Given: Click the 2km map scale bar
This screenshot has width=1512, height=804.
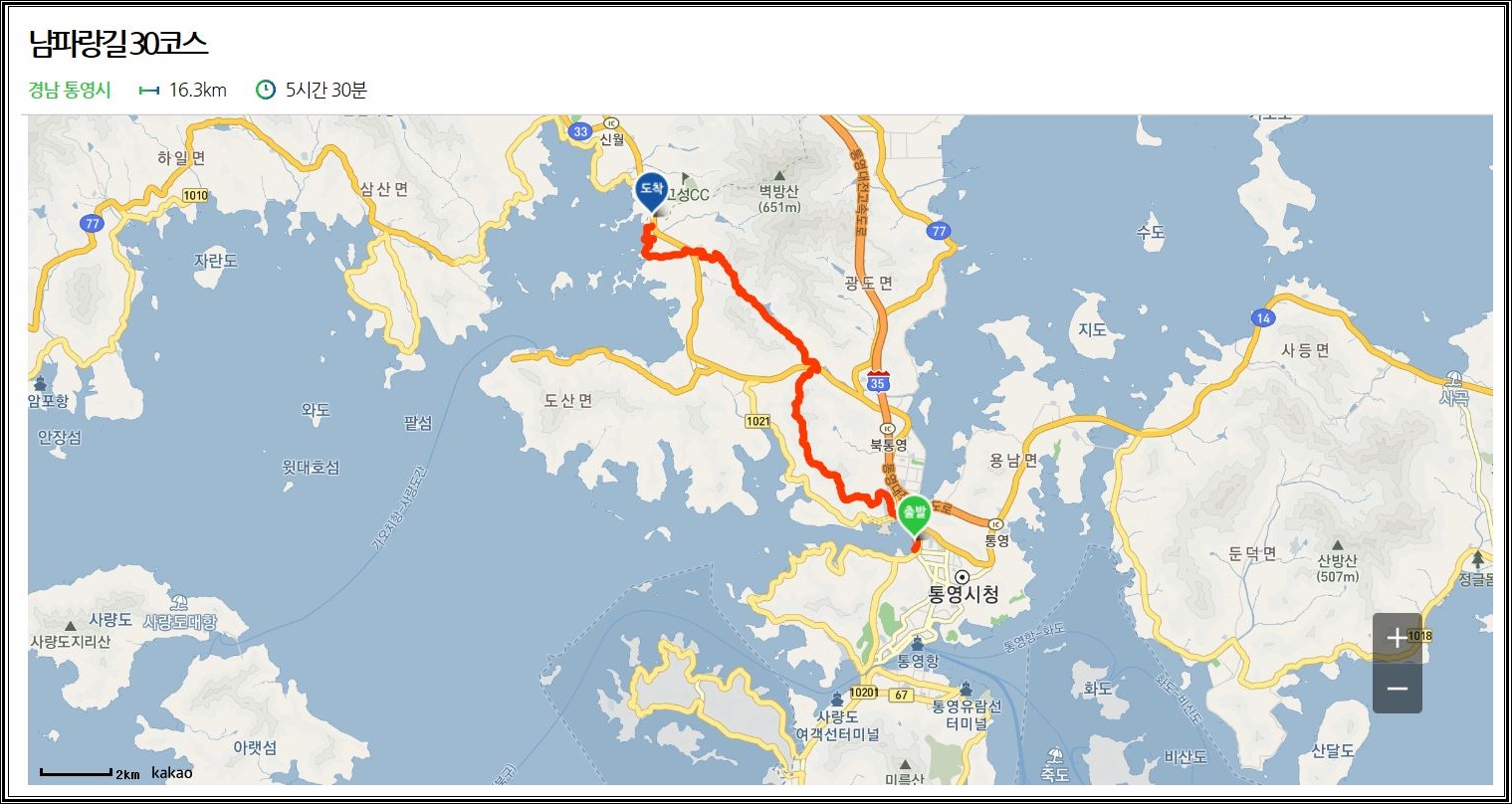Looking at the screenshot, I should (x=77, y=772).
